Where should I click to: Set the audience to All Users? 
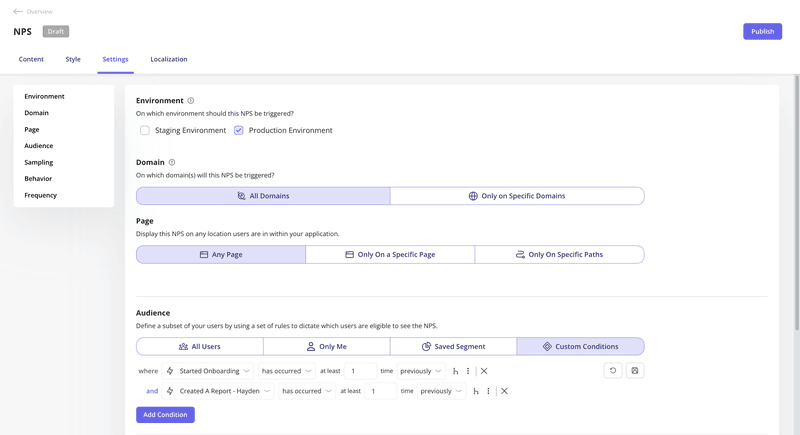coord(199,346)
